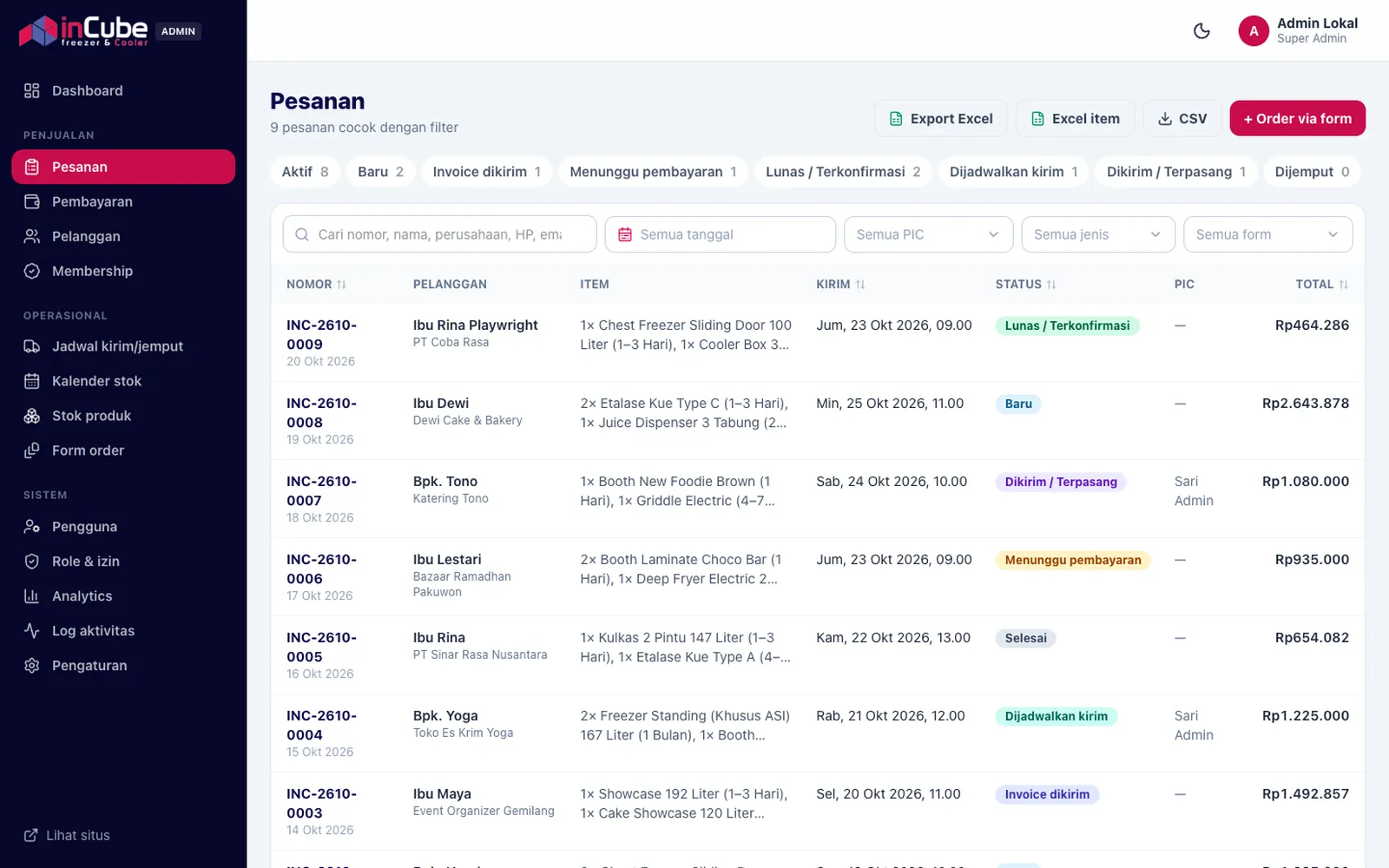Download orders as CSV
Image resolution: width=1389 pixels, height=868 pixels.
[1182, 119]
